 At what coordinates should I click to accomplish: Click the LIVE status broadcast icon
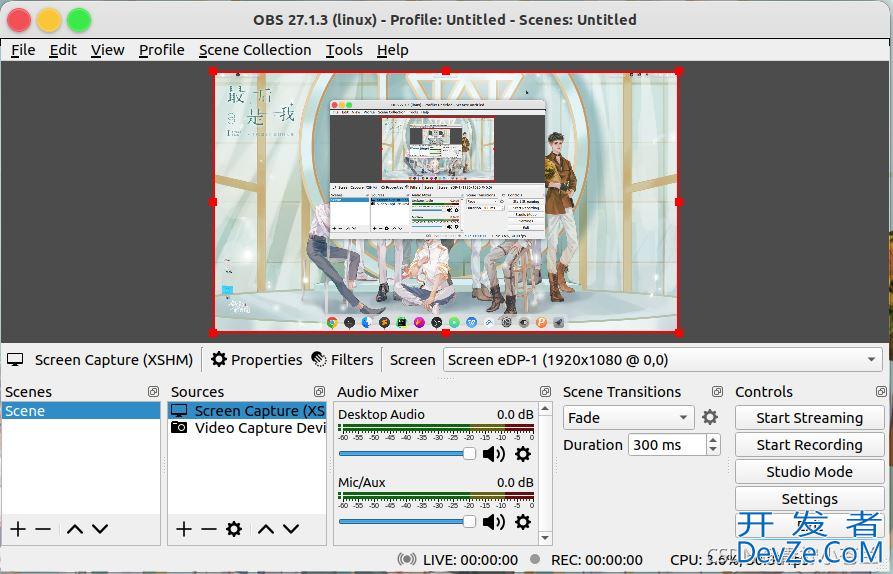coord(407,559)
